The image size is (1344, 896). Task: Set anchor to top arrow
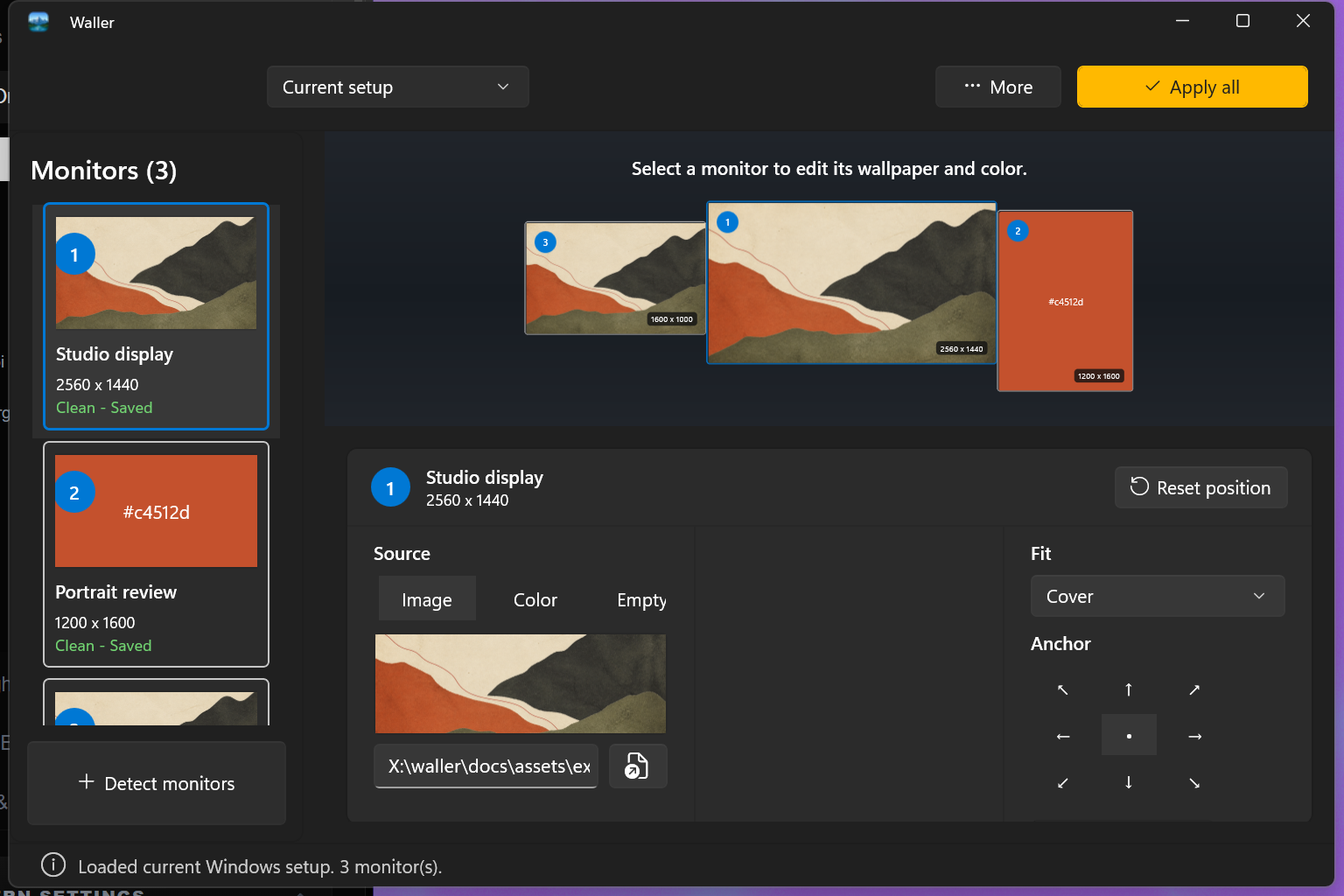click(x=1129, y=689)
